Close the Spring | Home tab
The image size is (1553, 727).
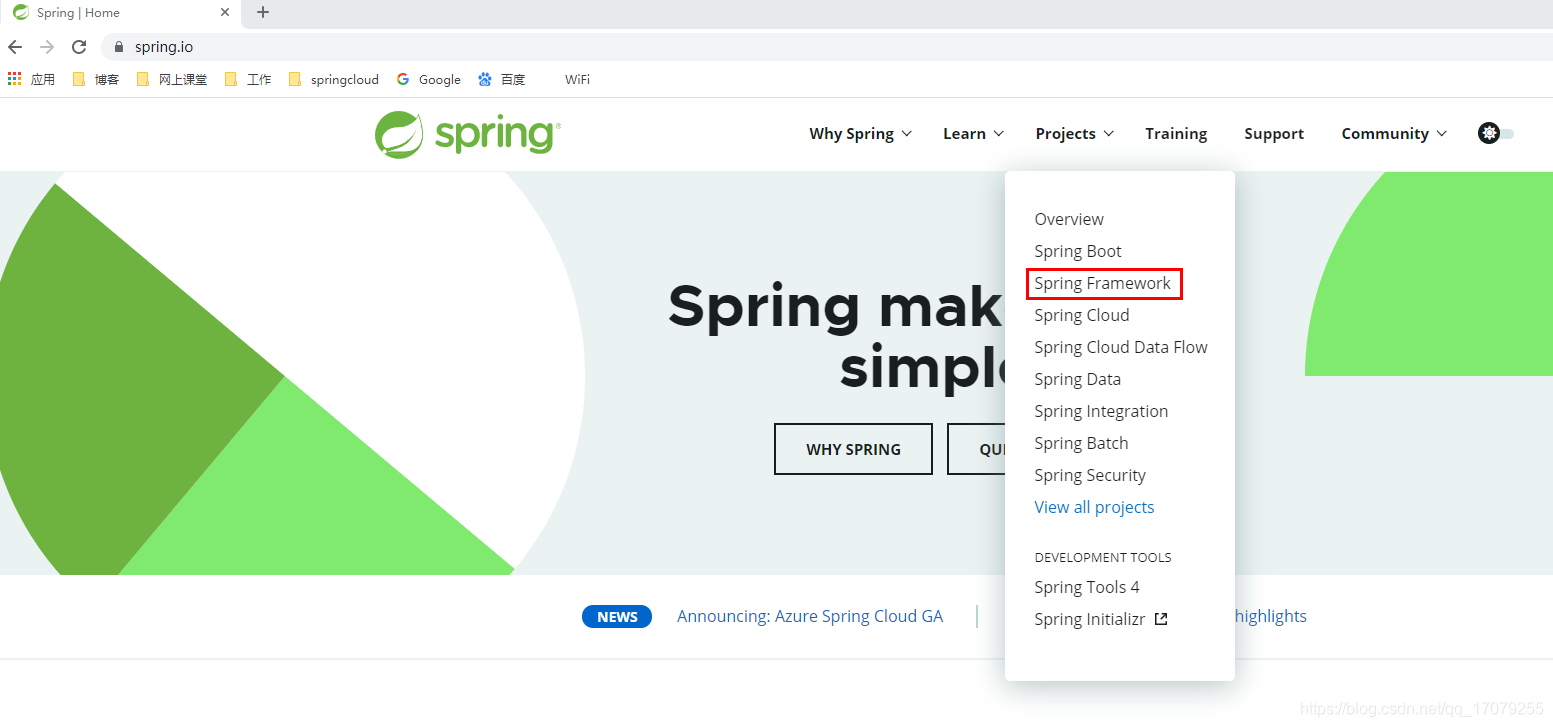225,13
